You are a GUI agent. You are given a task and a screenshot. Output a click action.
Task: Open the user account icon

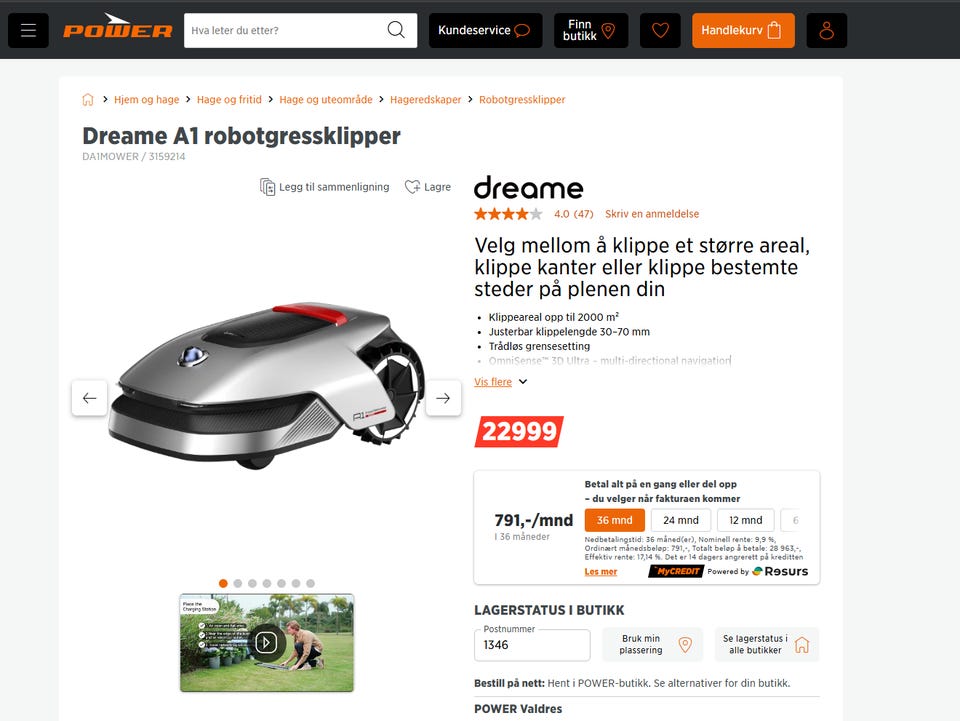(827, 31)
